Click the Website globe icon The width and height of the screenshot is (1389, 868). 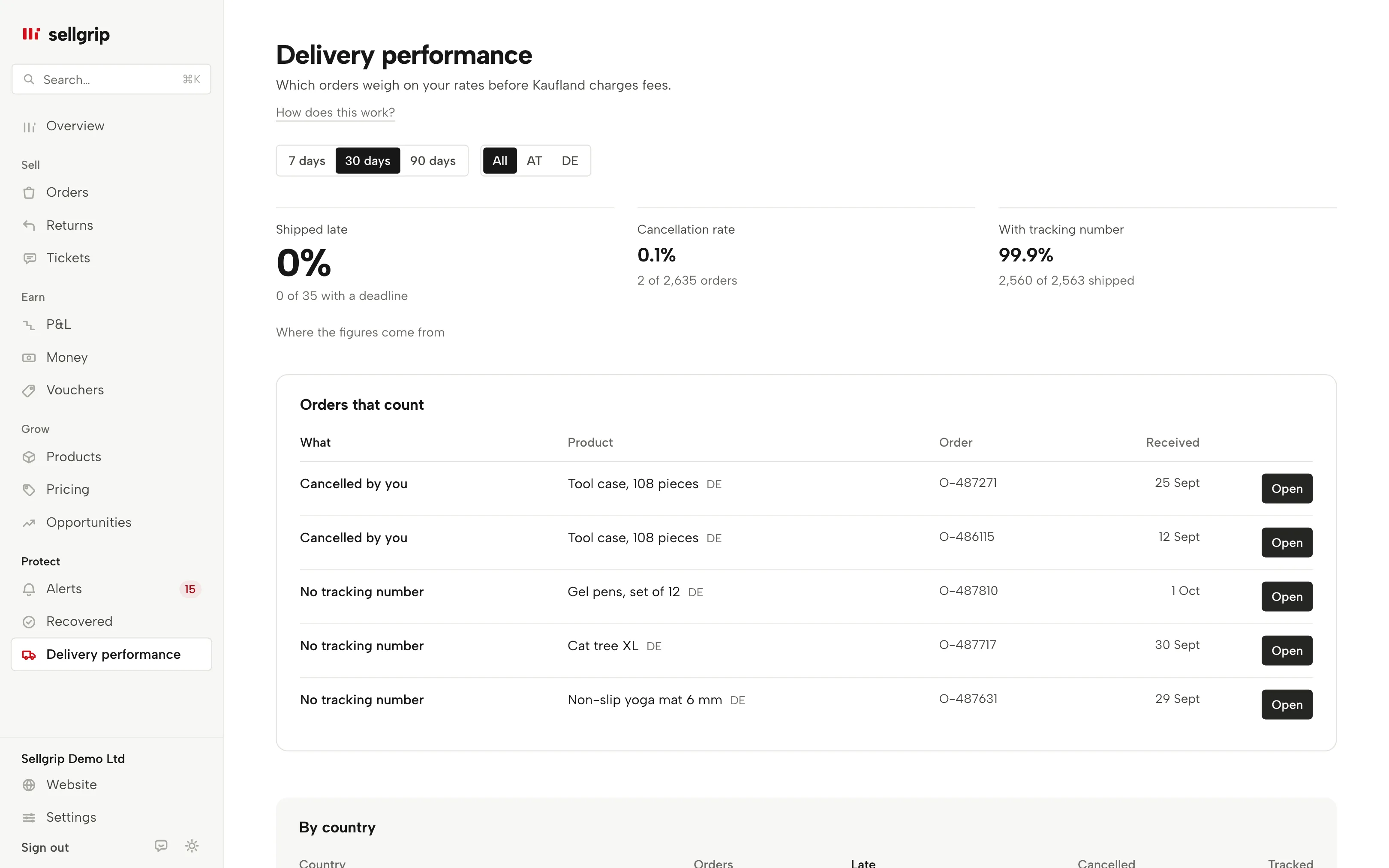click(x=29, y=785)
